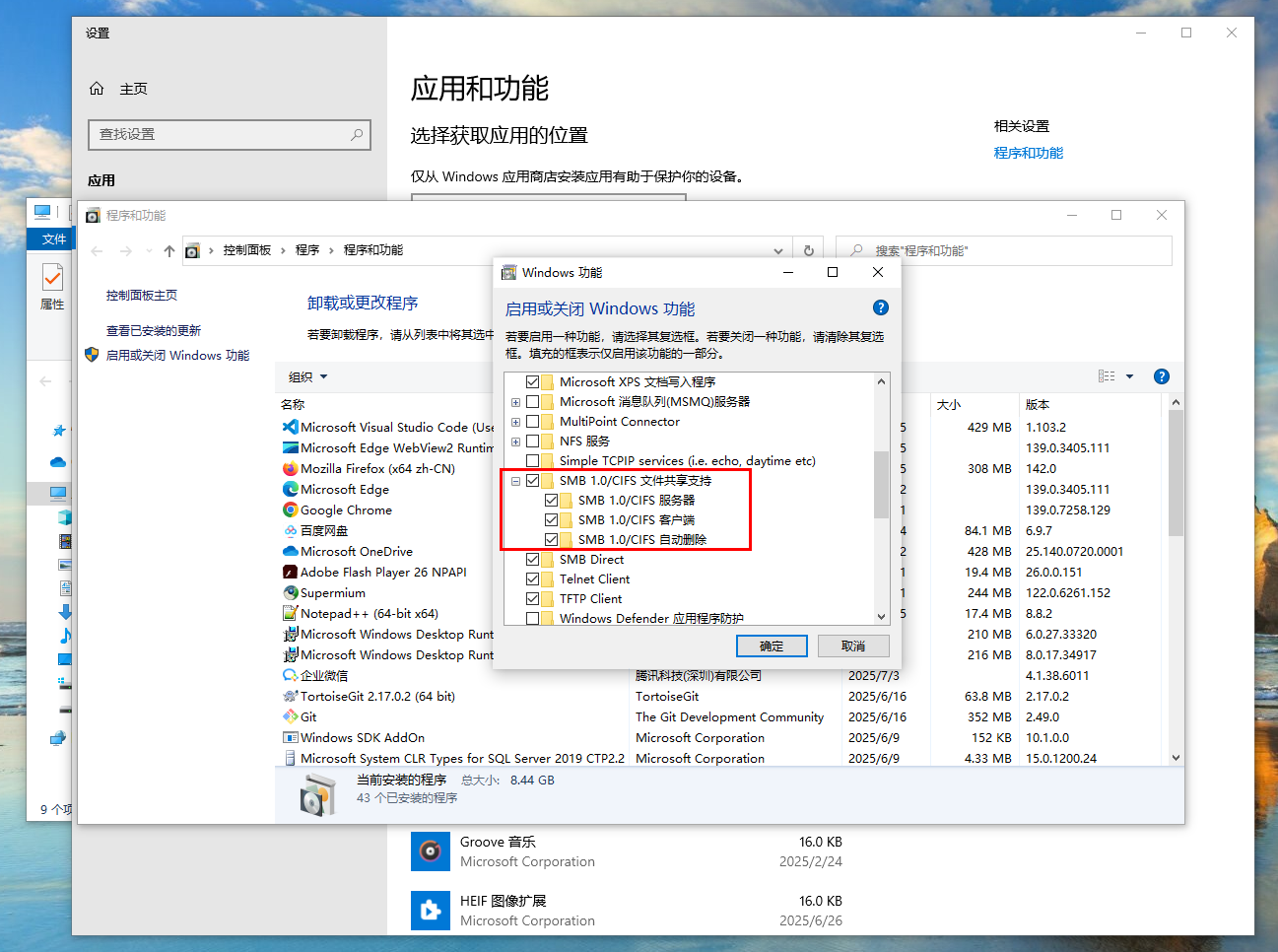Go to 主页 in Settings
The height and width of the screenshot is (952, 1278).
tap(133, 89)
